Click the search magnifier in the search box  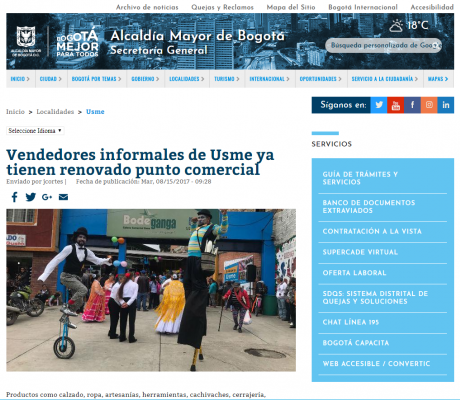pyautogui.click(x=436, y=46)
